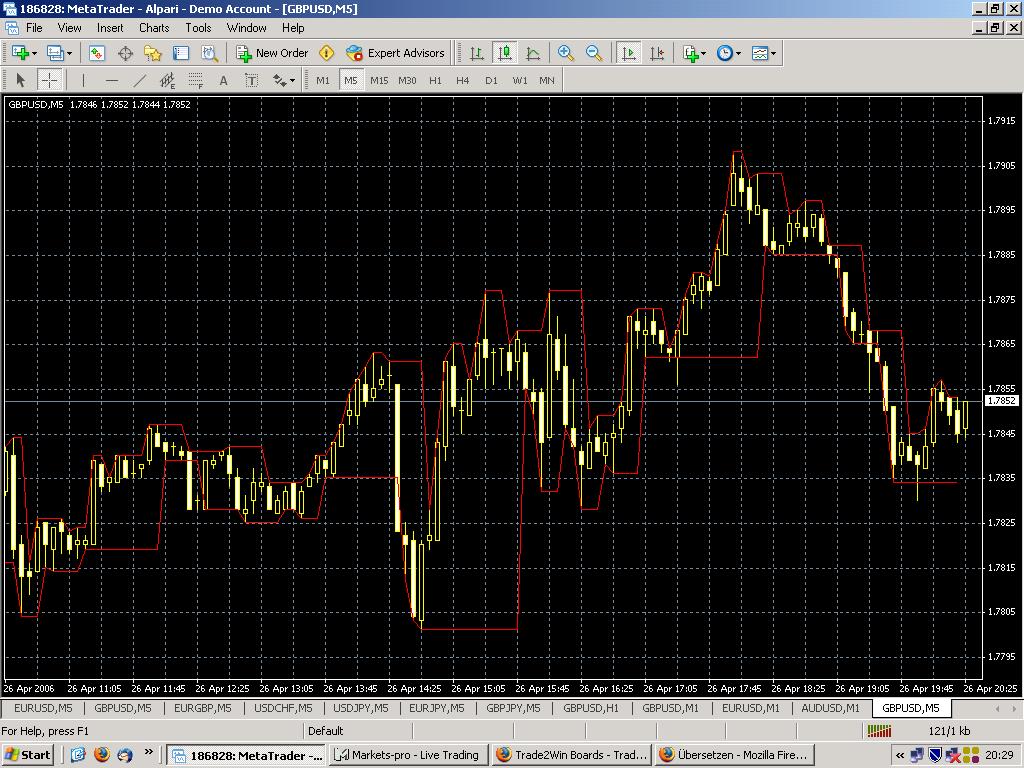Switch to the EURUSD,M5 chart tab
This screenshot has height=768, width=1024.
point(43,708)
